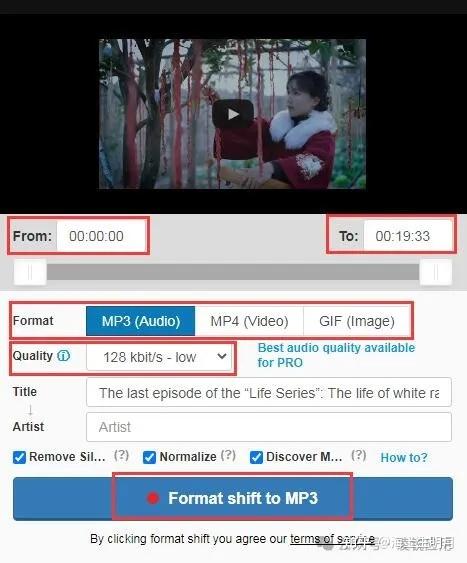Click the left trim slider handle
The width and height of the screenshot is (467, 563).
pos(30,272)
